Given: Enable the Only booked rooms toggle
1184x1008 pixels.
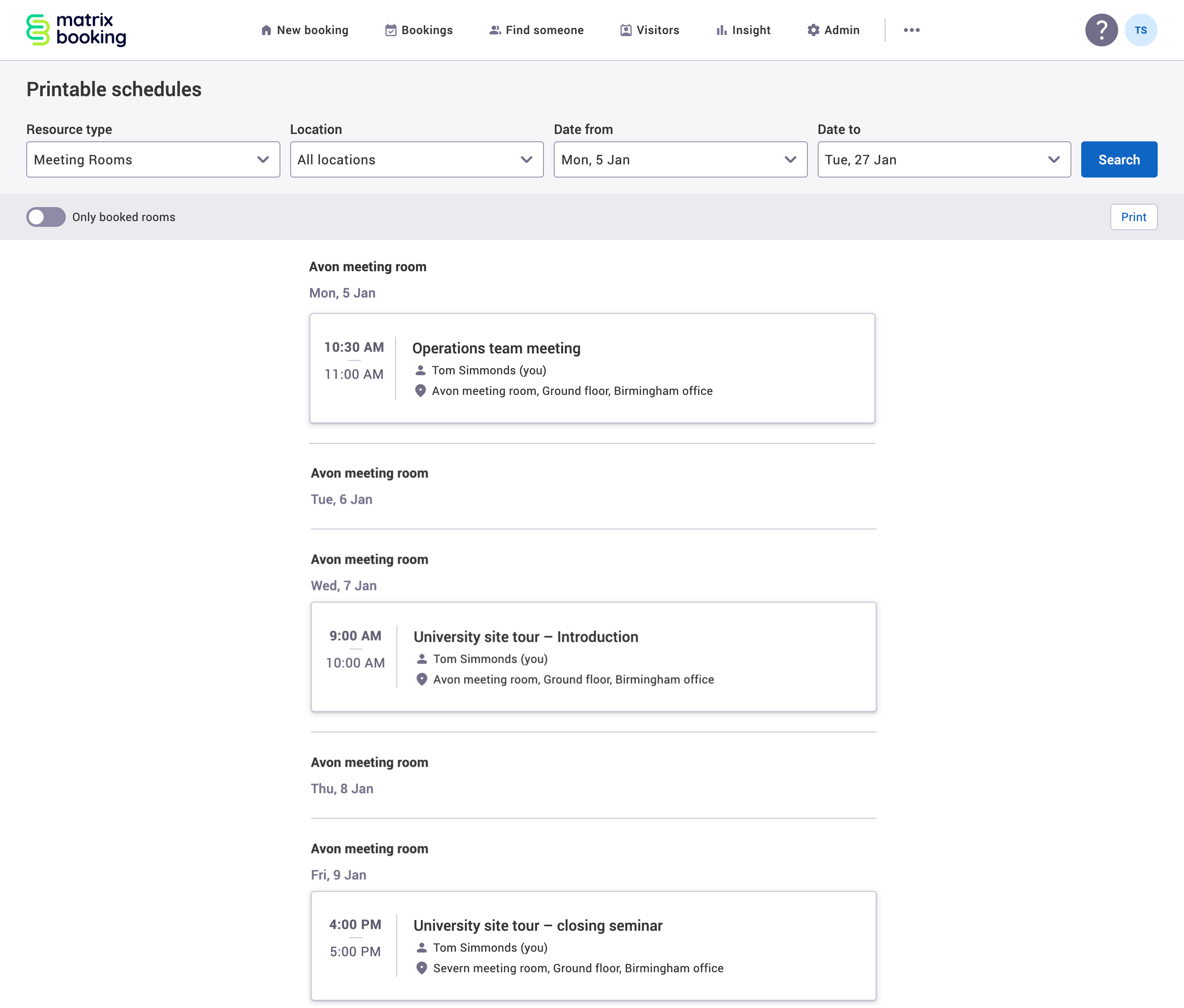Looking at the screenshot, I should coord(46,217).
